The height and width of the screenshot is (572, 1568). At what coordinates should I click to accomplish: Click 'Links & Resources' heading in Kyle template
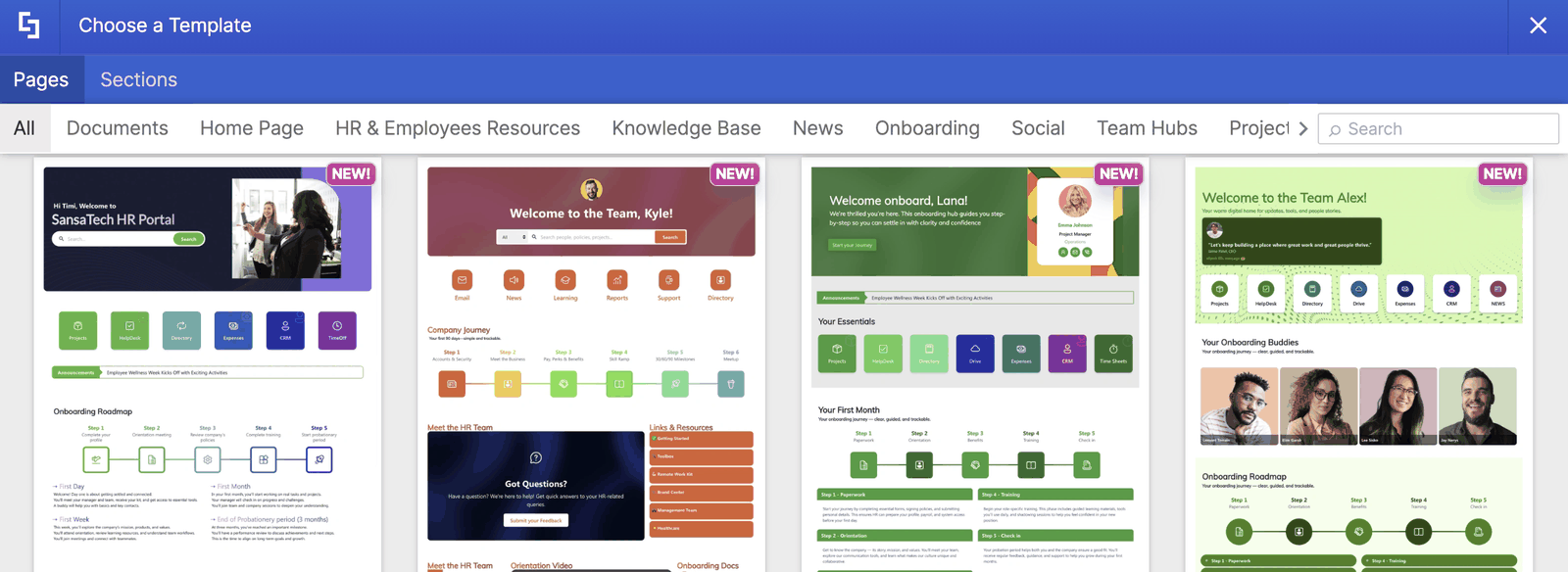(681, 428)
